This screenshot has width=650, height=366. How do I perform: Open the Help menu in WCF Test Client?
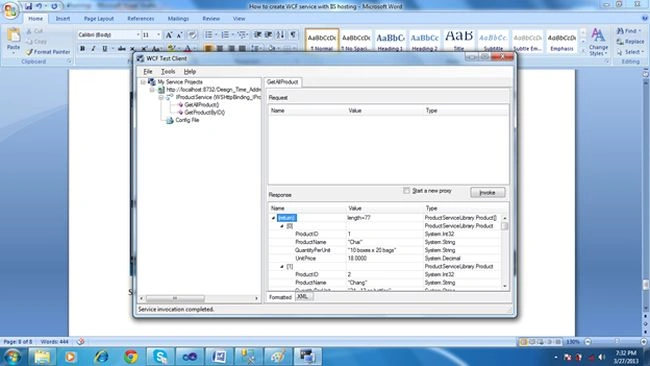coord(189,72)
